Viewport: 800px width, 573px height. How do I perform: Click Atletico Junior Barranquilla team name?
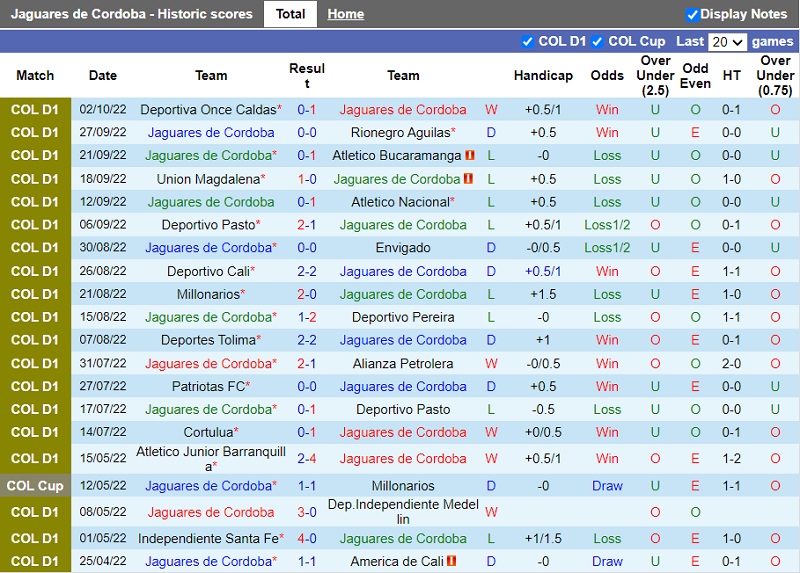(211, 459)
